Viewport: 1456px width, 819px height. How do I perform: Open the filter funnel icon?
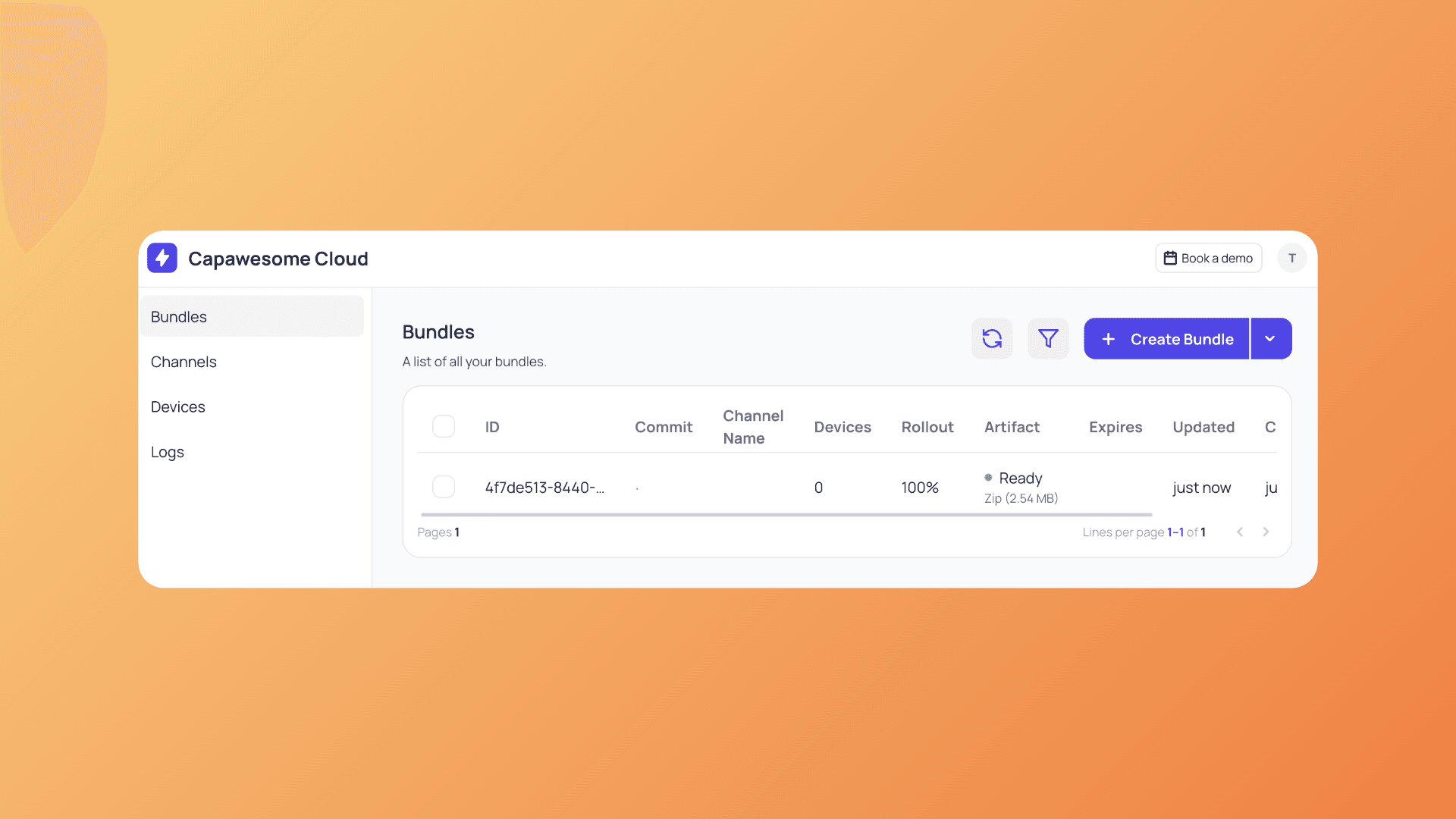tap(1048, 338)
